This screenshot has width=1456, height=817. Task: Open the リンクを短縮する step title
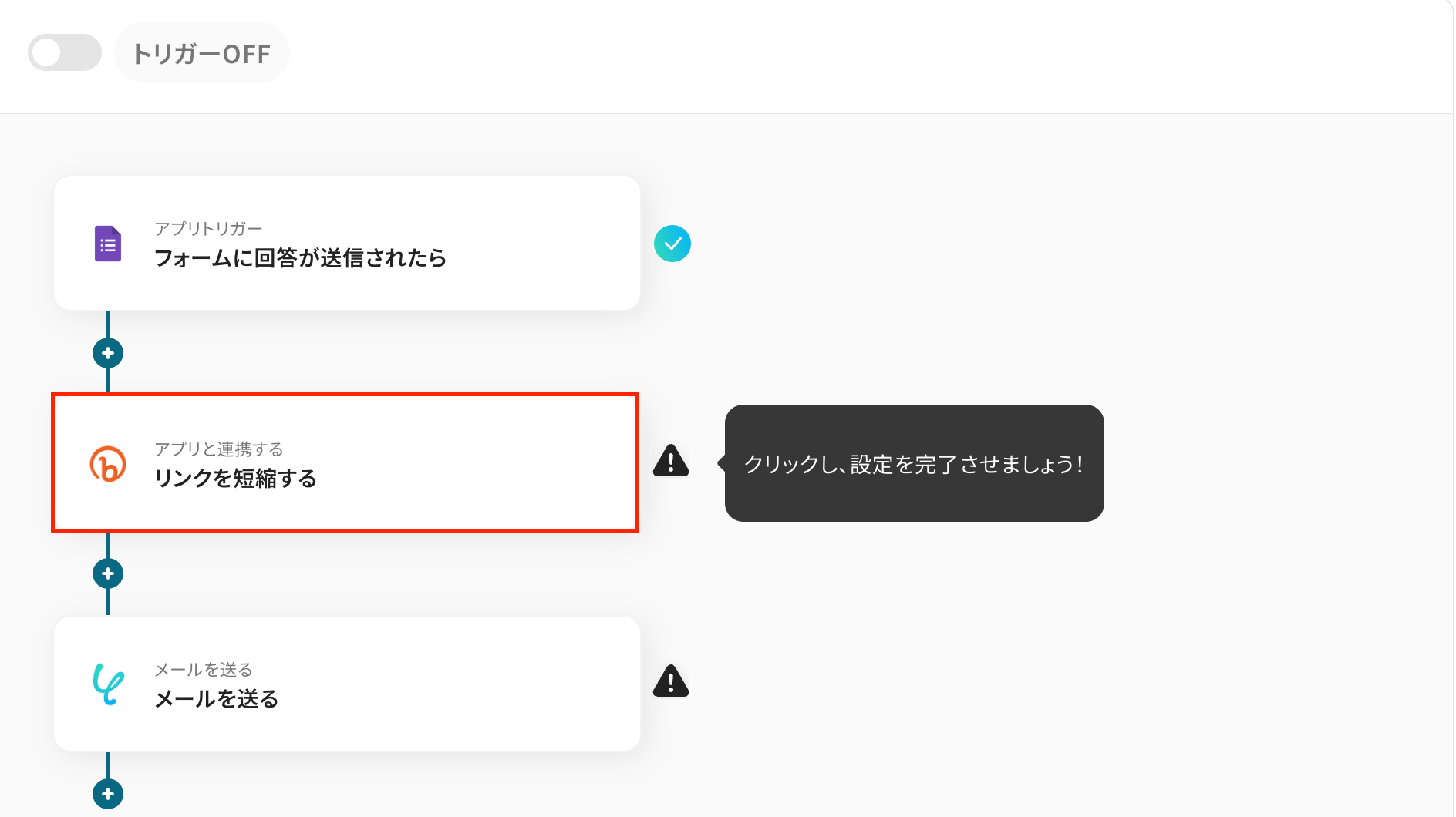coord(235,479)
